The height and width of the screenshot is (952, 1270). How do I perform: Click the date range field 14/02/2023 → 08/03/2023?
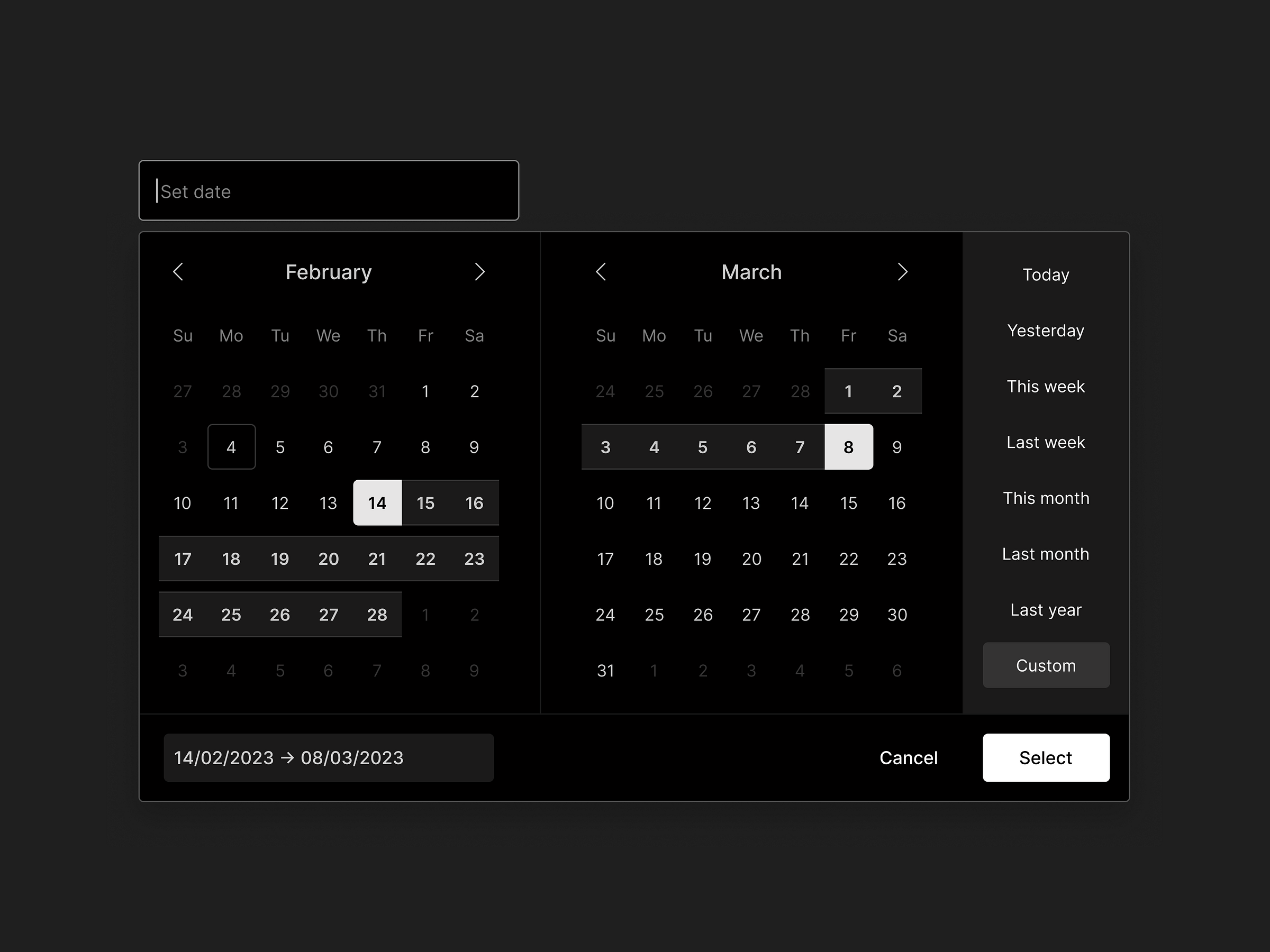point(329,757)
